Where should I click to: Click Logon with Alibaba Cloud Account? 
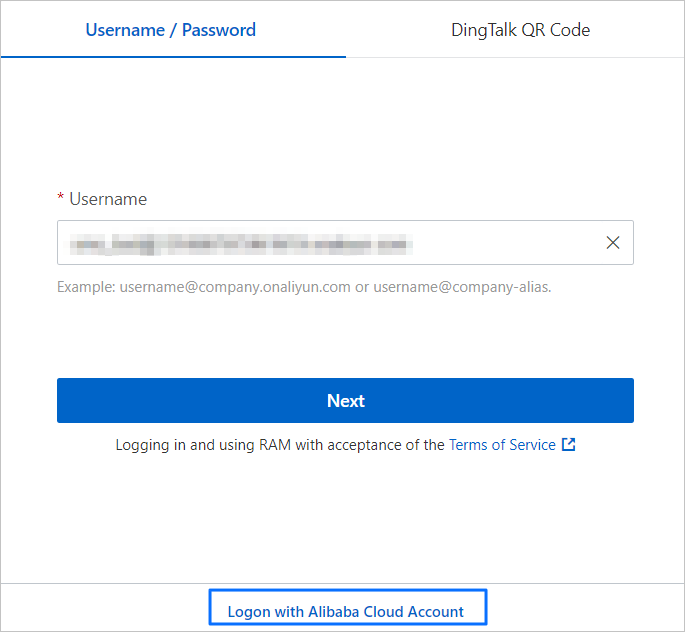pos(346,611)
